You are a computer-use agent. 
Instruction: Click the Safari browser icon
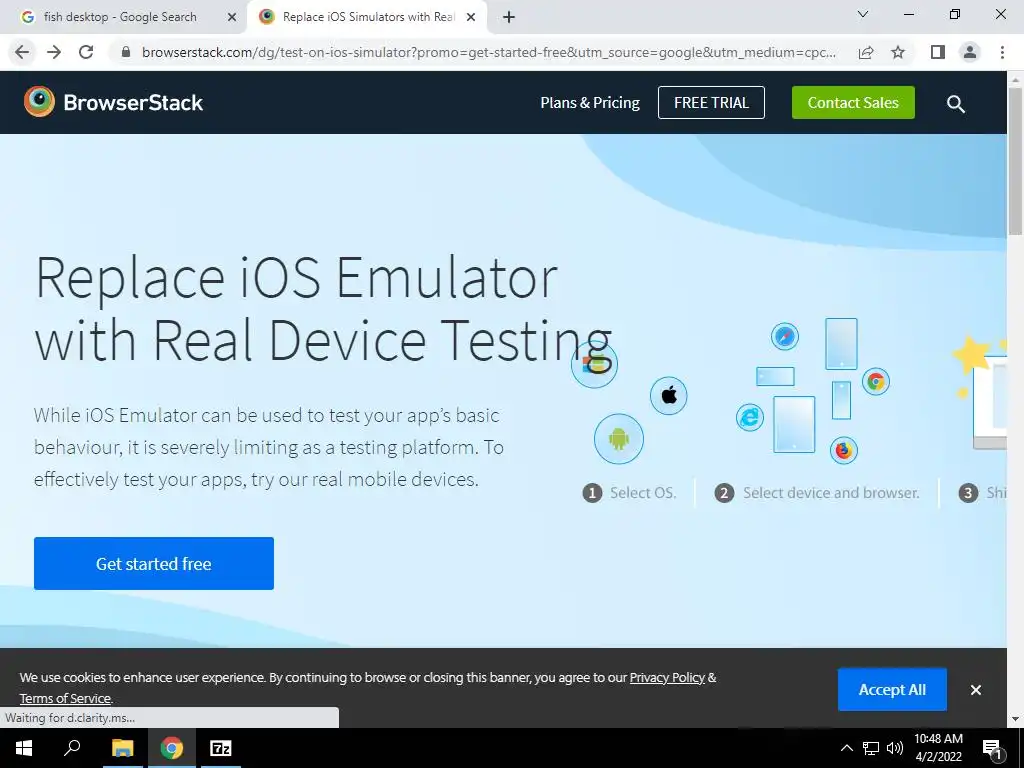(784, 337)
